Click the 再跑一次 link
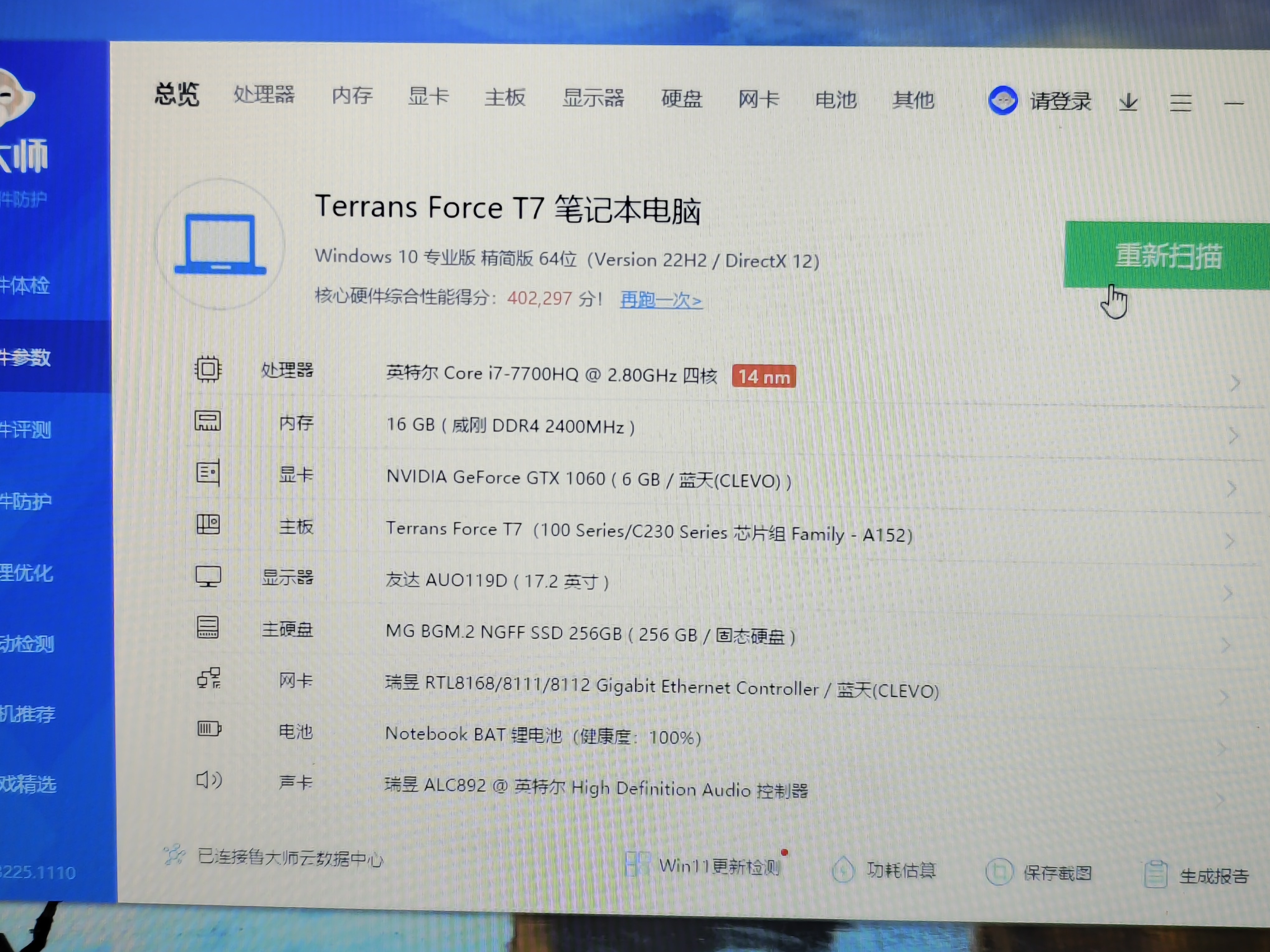 tap(661, 300)
